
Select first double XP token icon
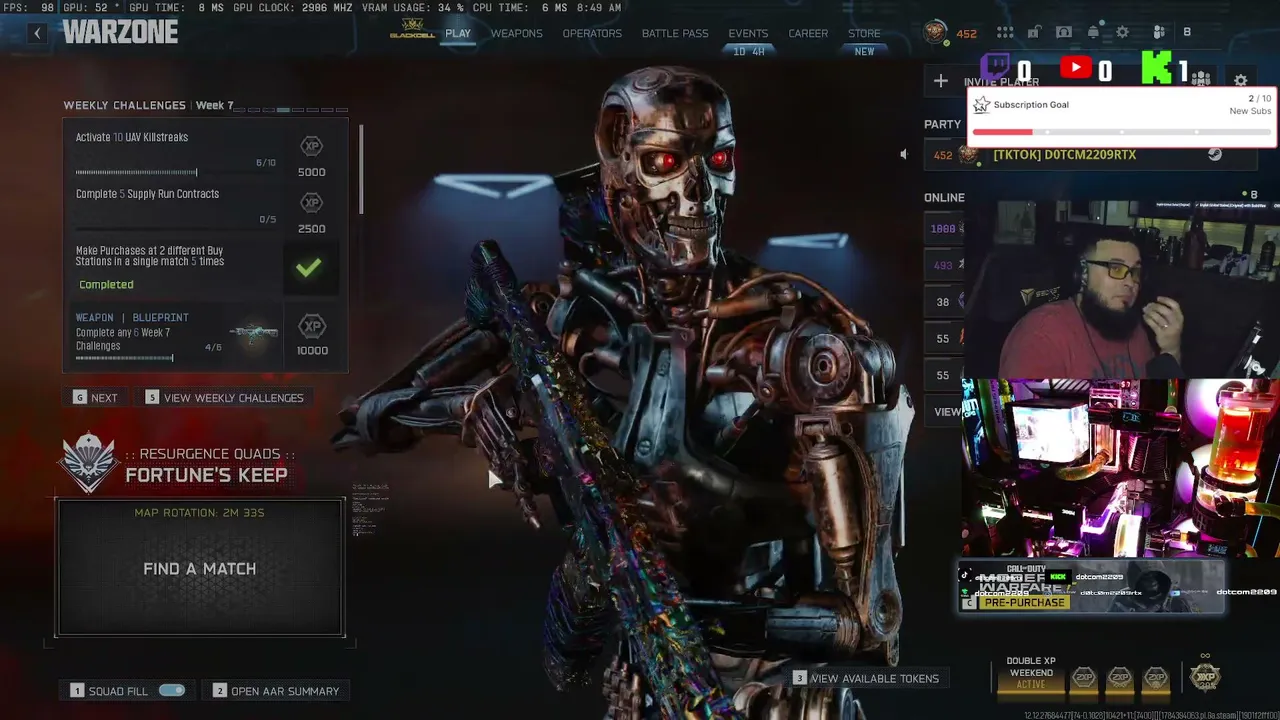pos(1083,678)
